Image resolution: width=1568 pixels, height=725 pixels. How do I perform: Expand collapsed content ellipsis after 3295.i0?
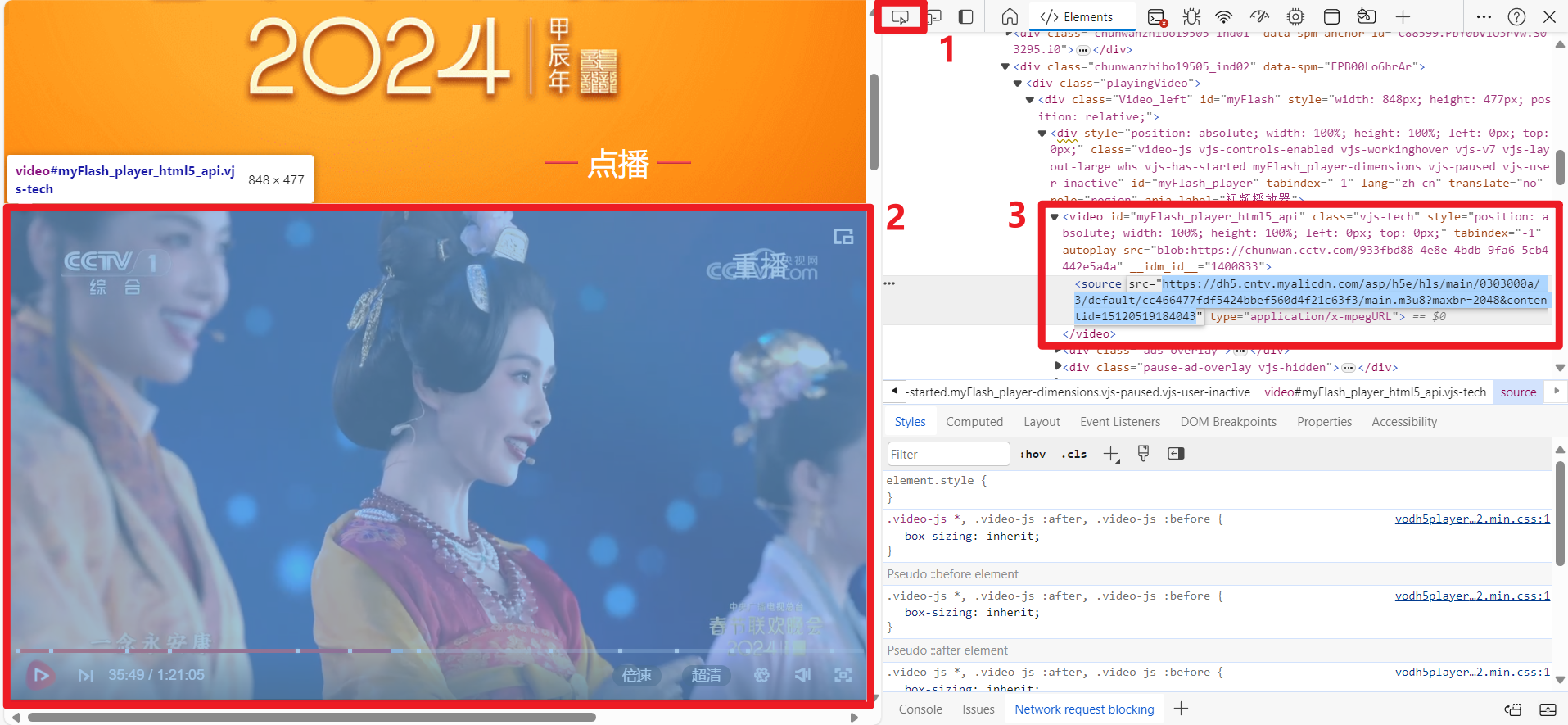tap(1083, 50)
